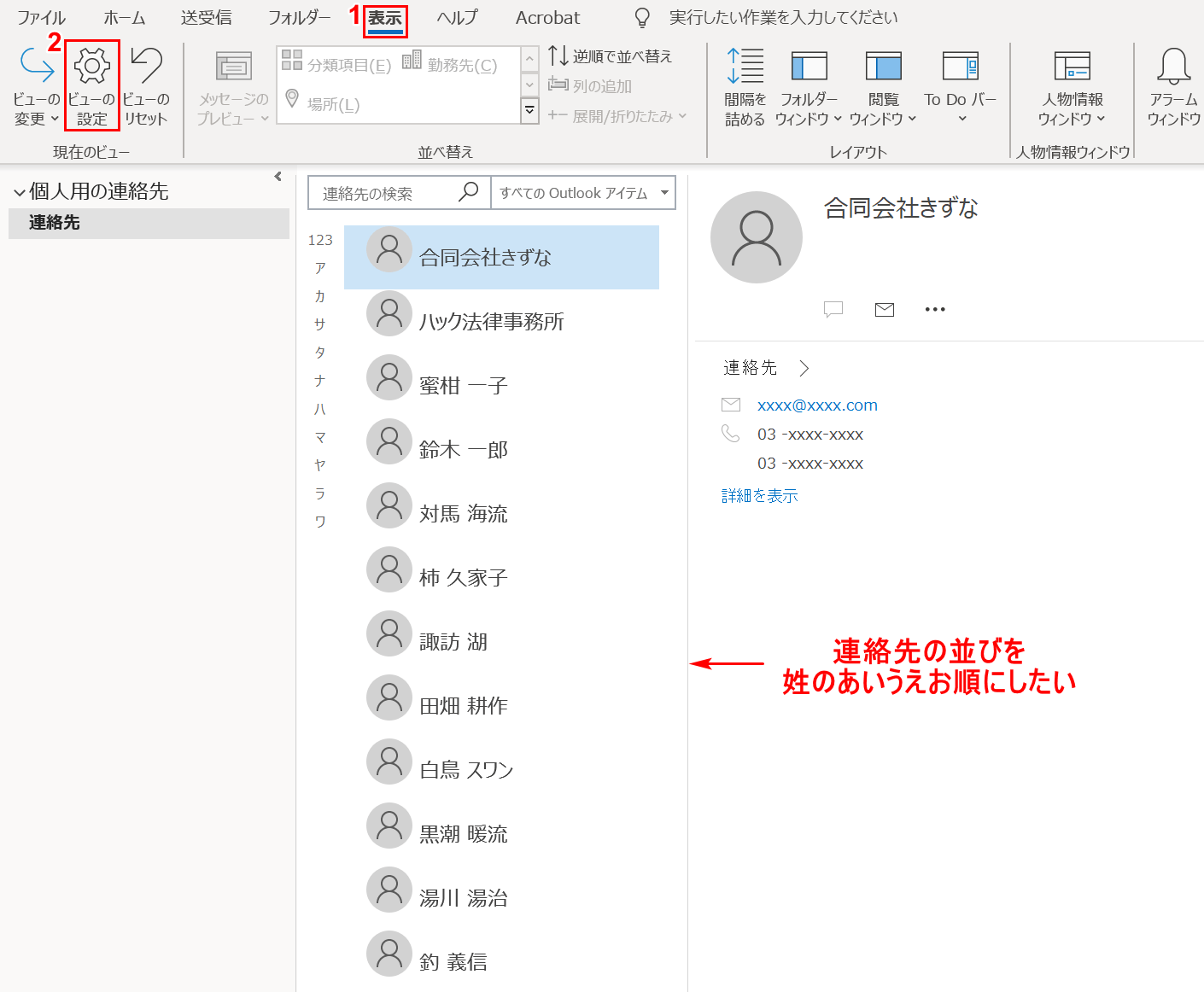This screenshot has width=1204, height=992.
Task: Collapse the 個人用の連絡先 group
Action: (20, 193)
